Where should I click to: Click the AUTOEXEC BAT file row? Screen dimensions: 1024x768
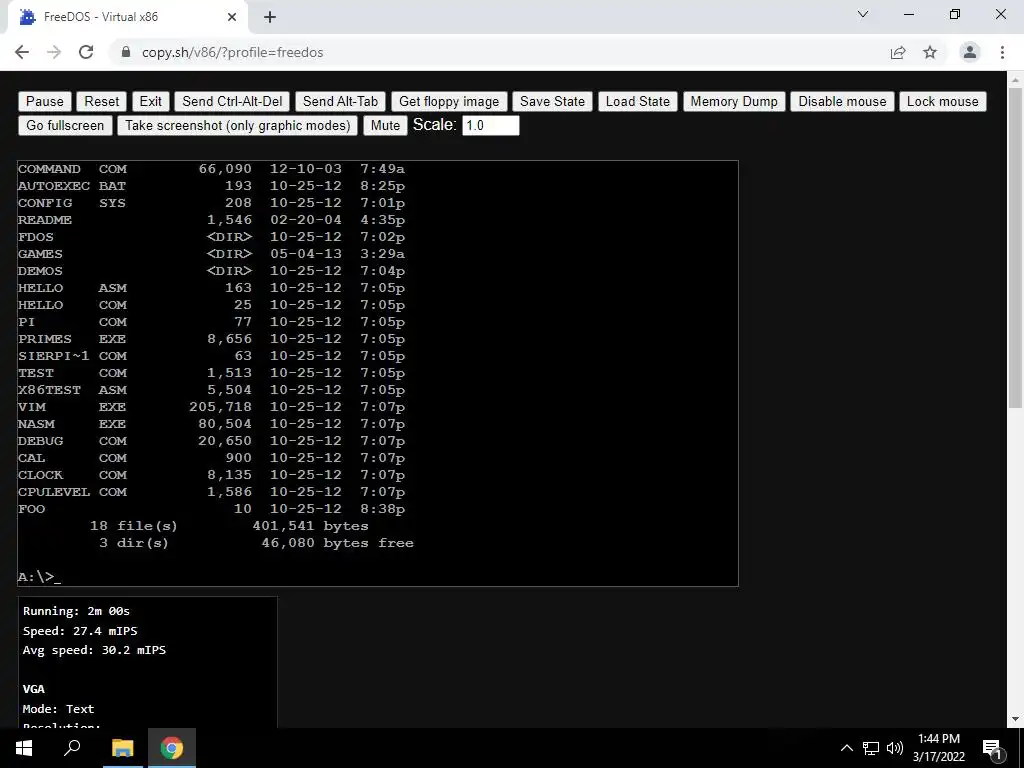click(x=211, y=186)
